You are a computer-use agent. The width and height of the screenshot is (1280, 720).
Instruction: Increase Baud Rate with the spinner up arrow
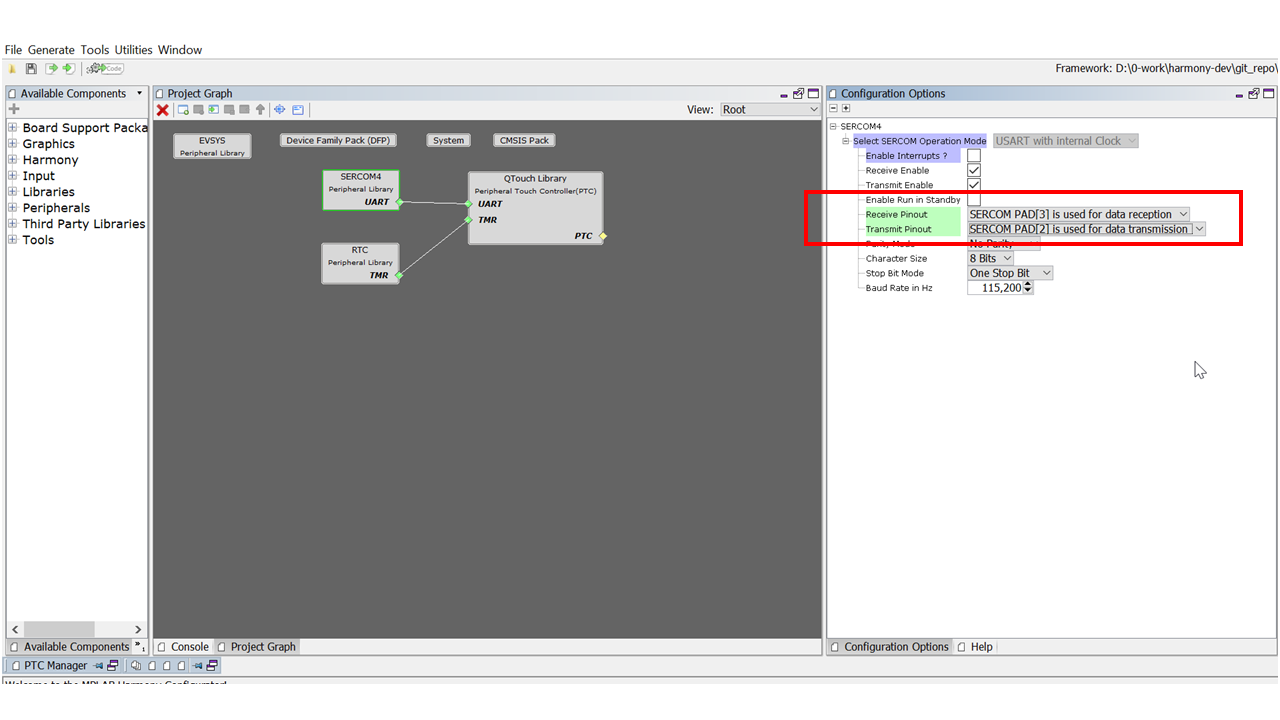[x=1028, y=284]
